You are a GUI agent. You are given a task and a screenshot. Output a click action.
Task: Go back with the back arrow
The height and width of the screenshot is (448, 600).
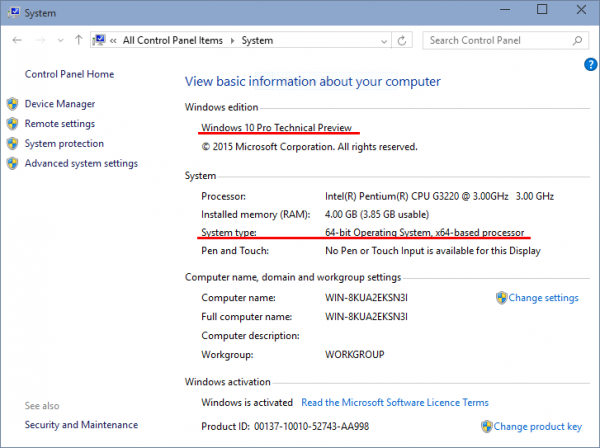17,40
